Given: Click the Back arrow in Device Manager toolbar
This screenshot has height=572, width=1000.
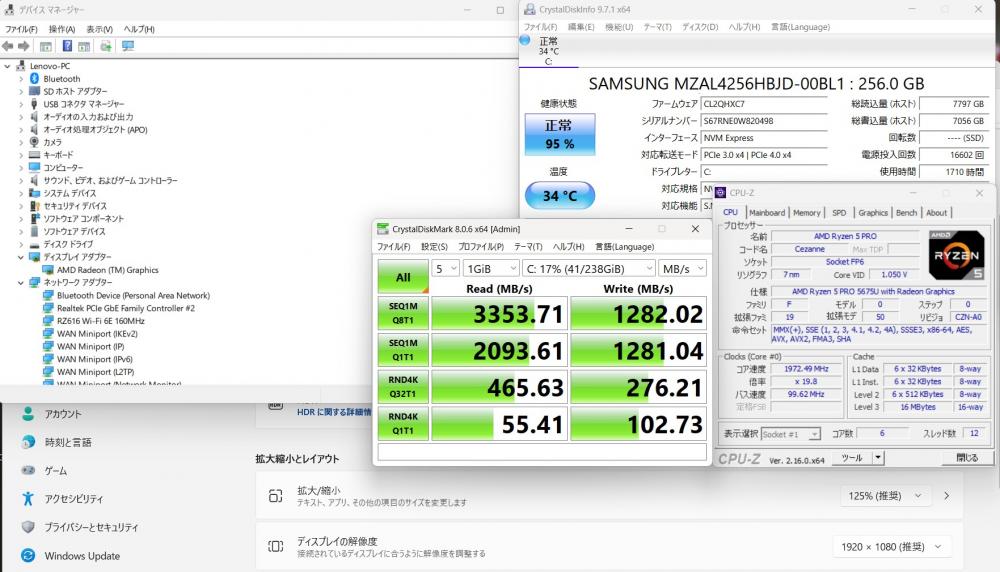Looking at the screenshot, I should [8, 46].
